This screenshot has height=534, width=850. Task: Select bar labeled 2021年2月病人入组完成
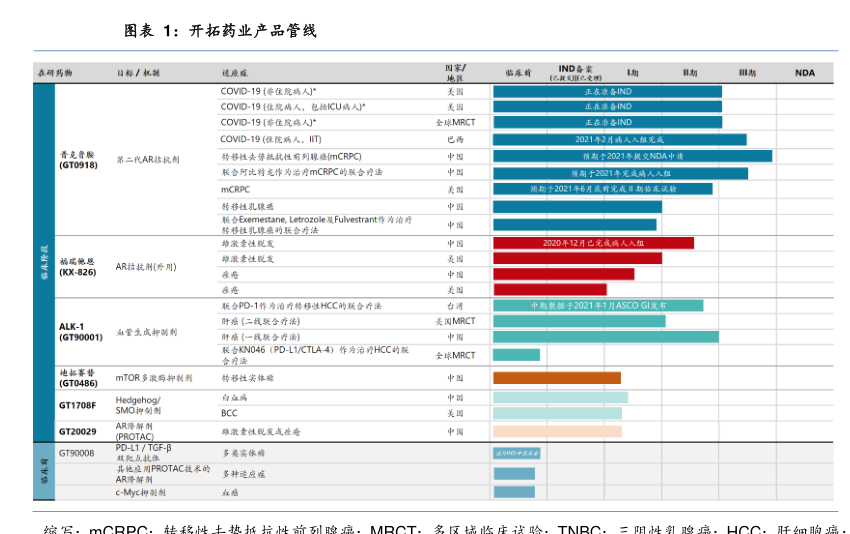click(619, 140)
